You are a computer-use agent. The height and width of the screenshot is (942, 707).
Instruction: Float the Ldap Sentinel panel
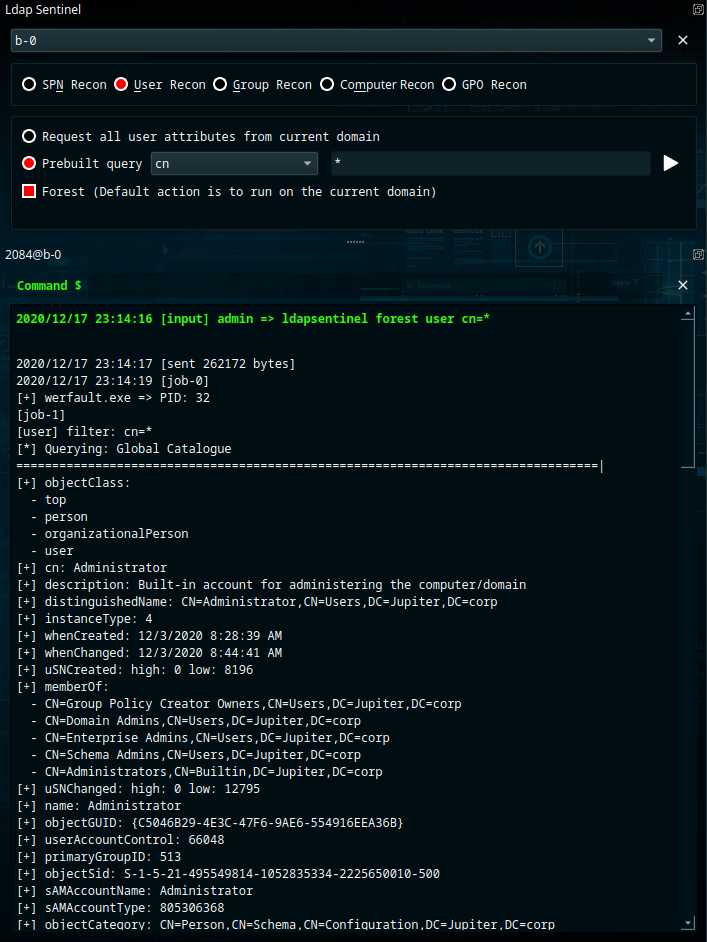tap(697, 9)
